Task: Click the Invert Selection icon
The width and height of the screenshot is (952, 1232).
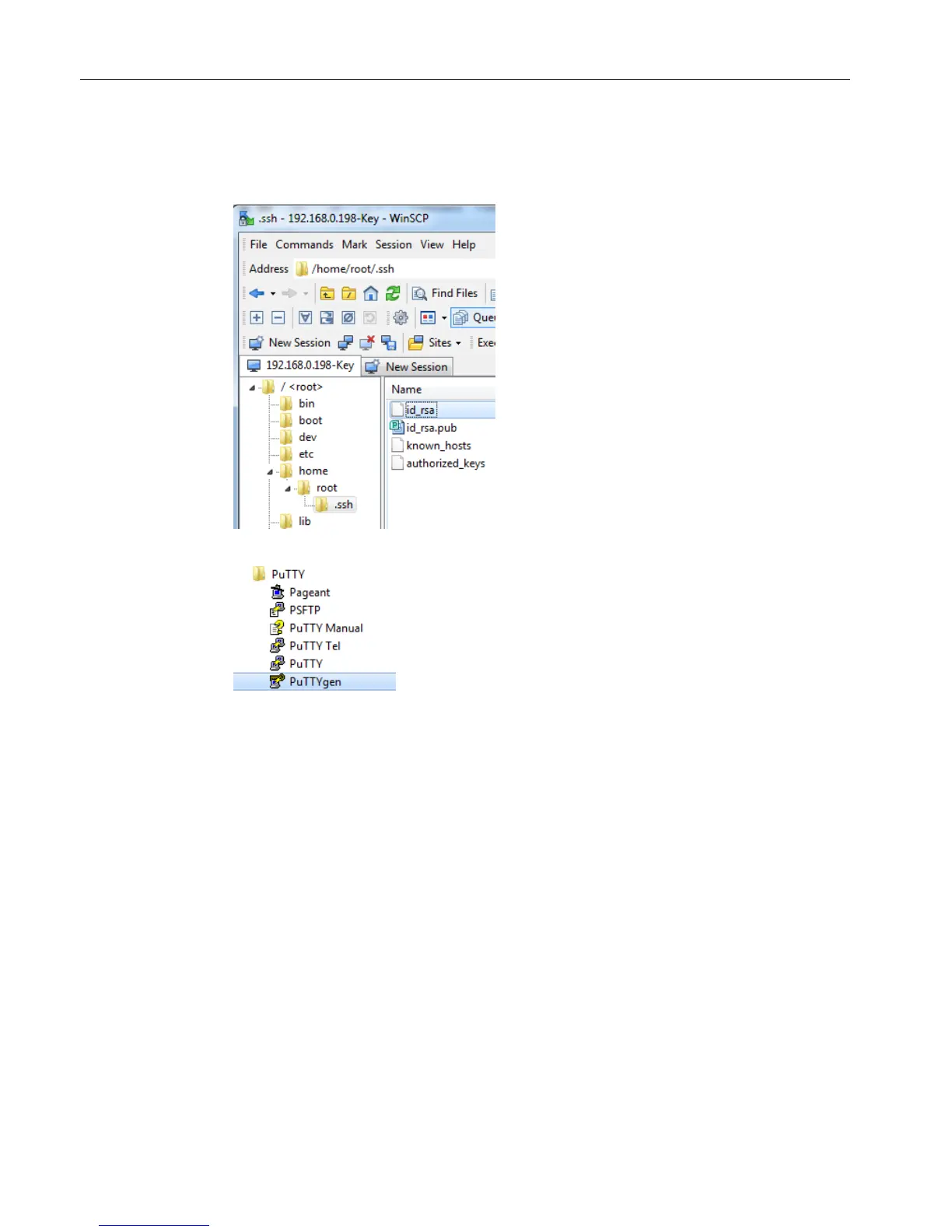Action: click(327, 317)
